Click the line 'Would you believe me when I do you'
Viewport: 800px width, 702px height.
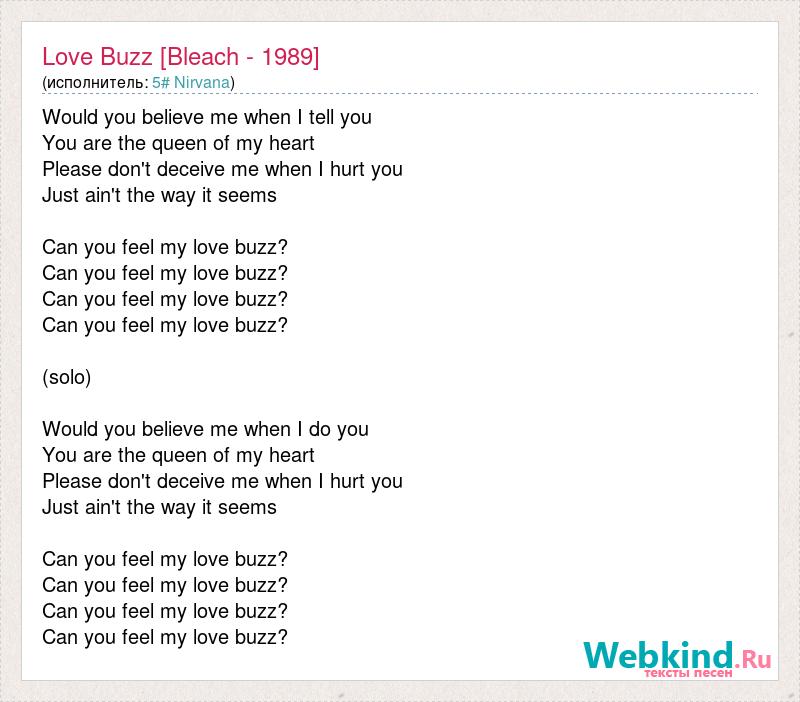(x=205, y=430)
